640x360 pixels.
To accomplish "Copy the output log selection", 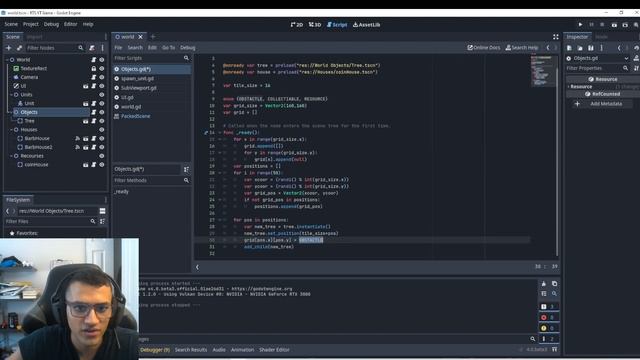I will [x=554, y=284].
